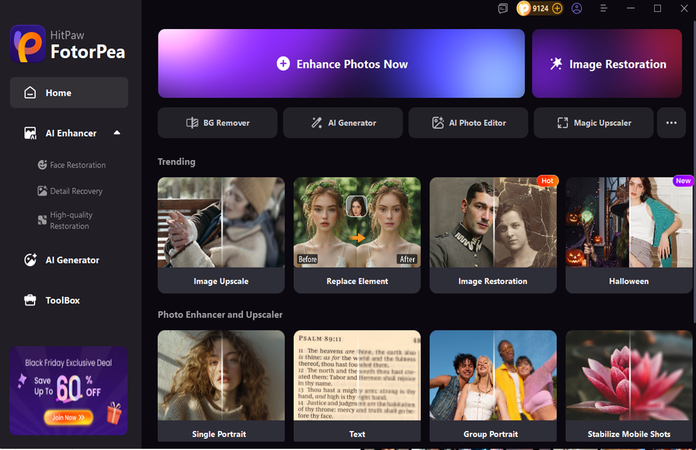Click the After label on Replace Element

click(x=407, y=259)
